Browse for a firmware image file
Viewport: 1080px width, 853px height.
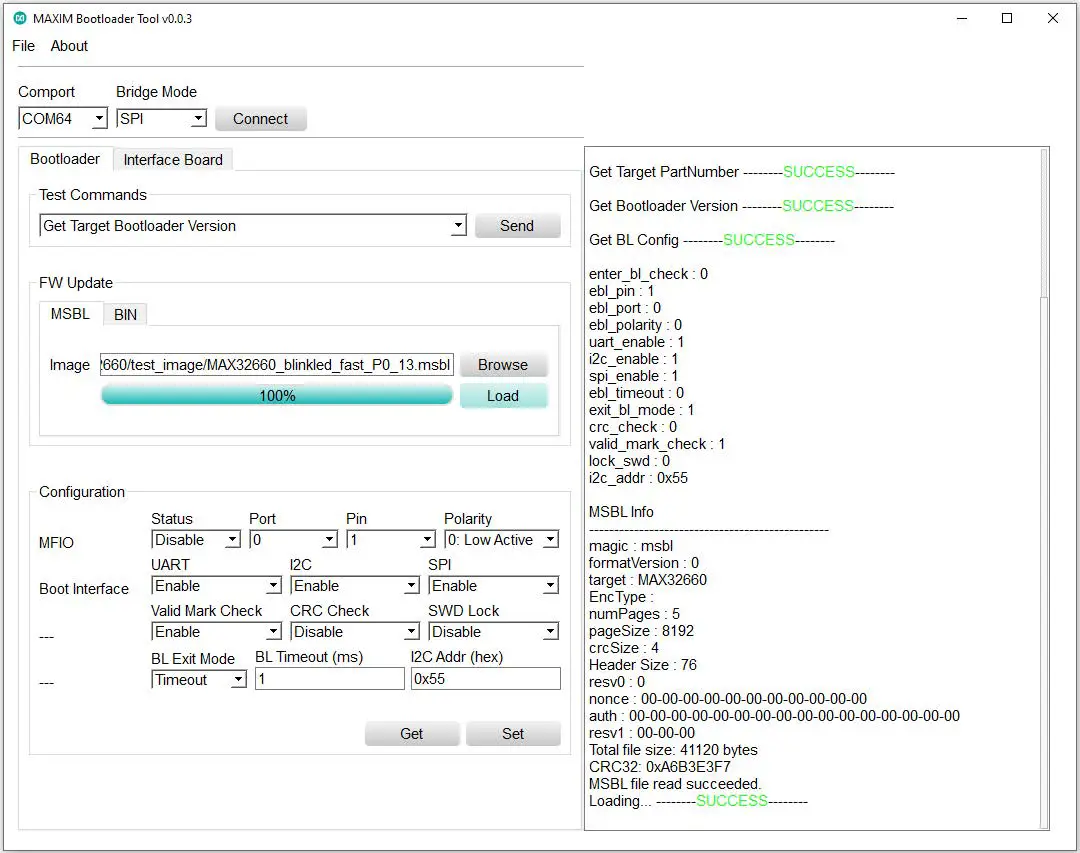tap(503, 364)
